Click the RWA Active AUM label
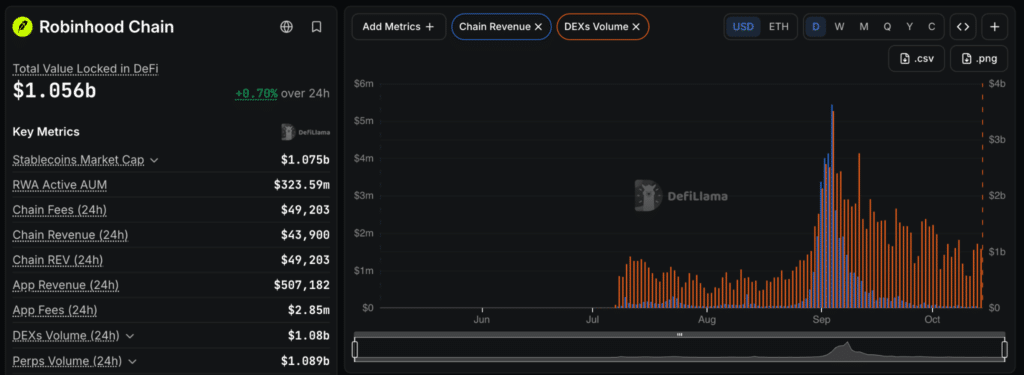Viewport: 1024px width, 375px height. click(60, 185)
